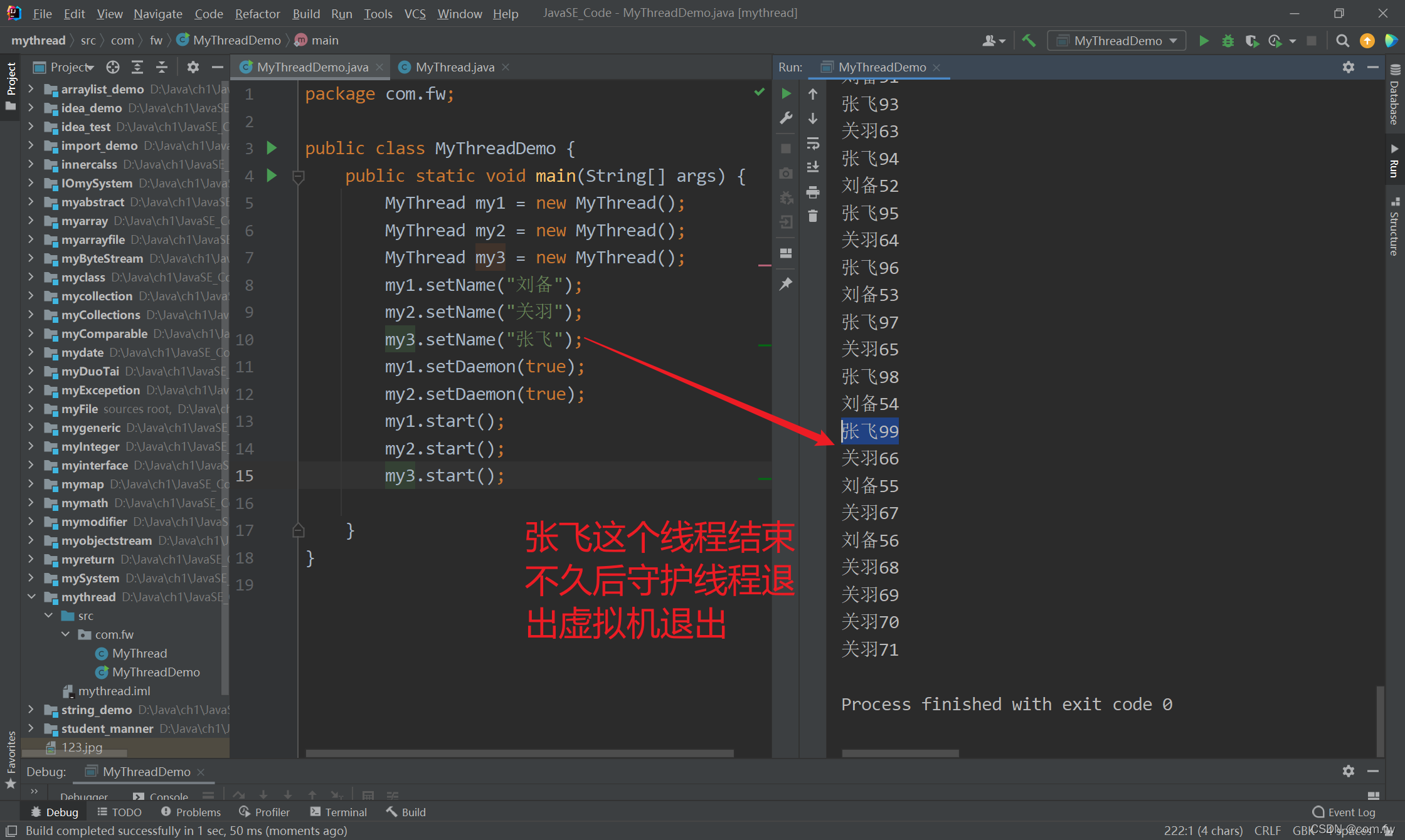Open Search Everywhere magnifier icon

1342,41
